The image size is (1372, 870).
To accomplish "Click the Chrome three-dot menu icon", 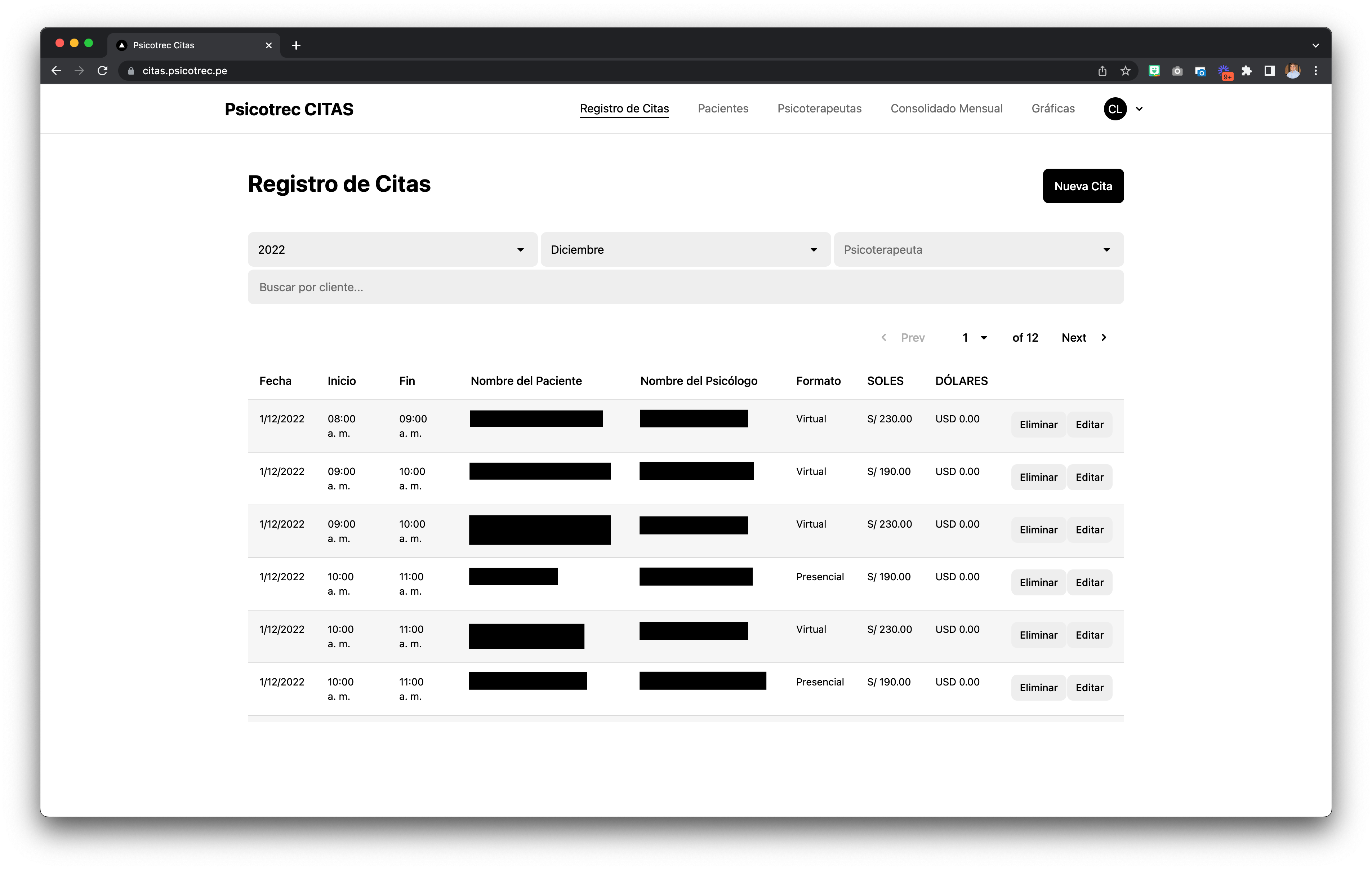I will coord(1315,71).
